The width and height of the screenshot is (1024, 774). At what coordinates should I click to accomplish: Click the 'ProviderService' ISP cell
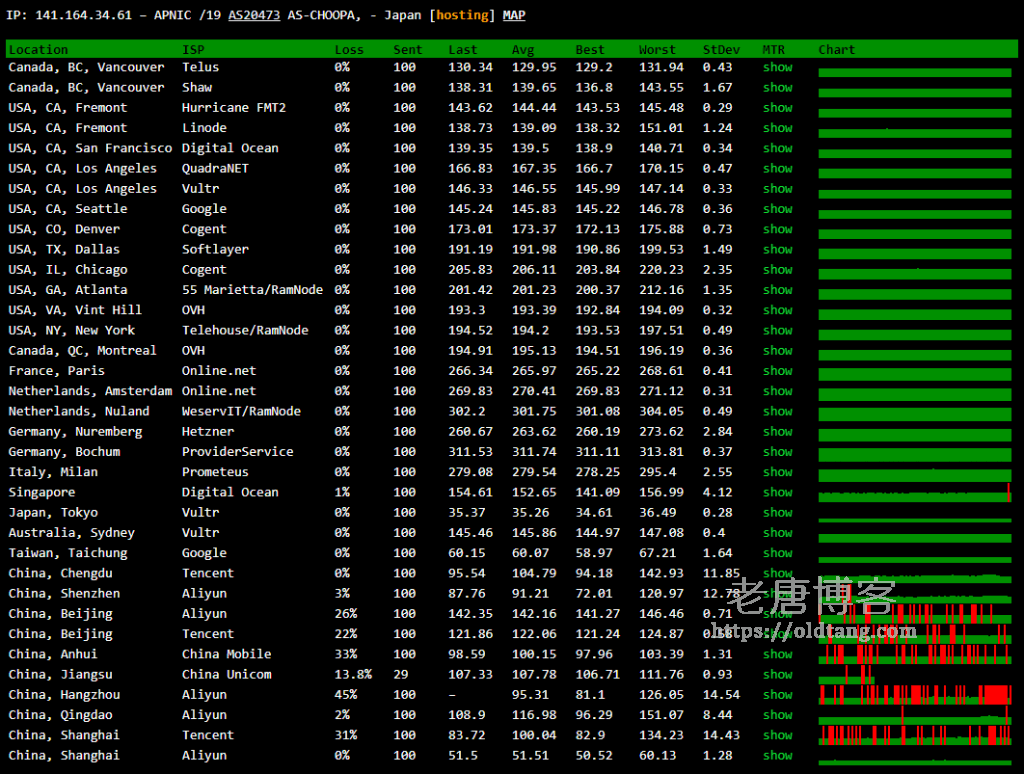click(x=238, y=452)
